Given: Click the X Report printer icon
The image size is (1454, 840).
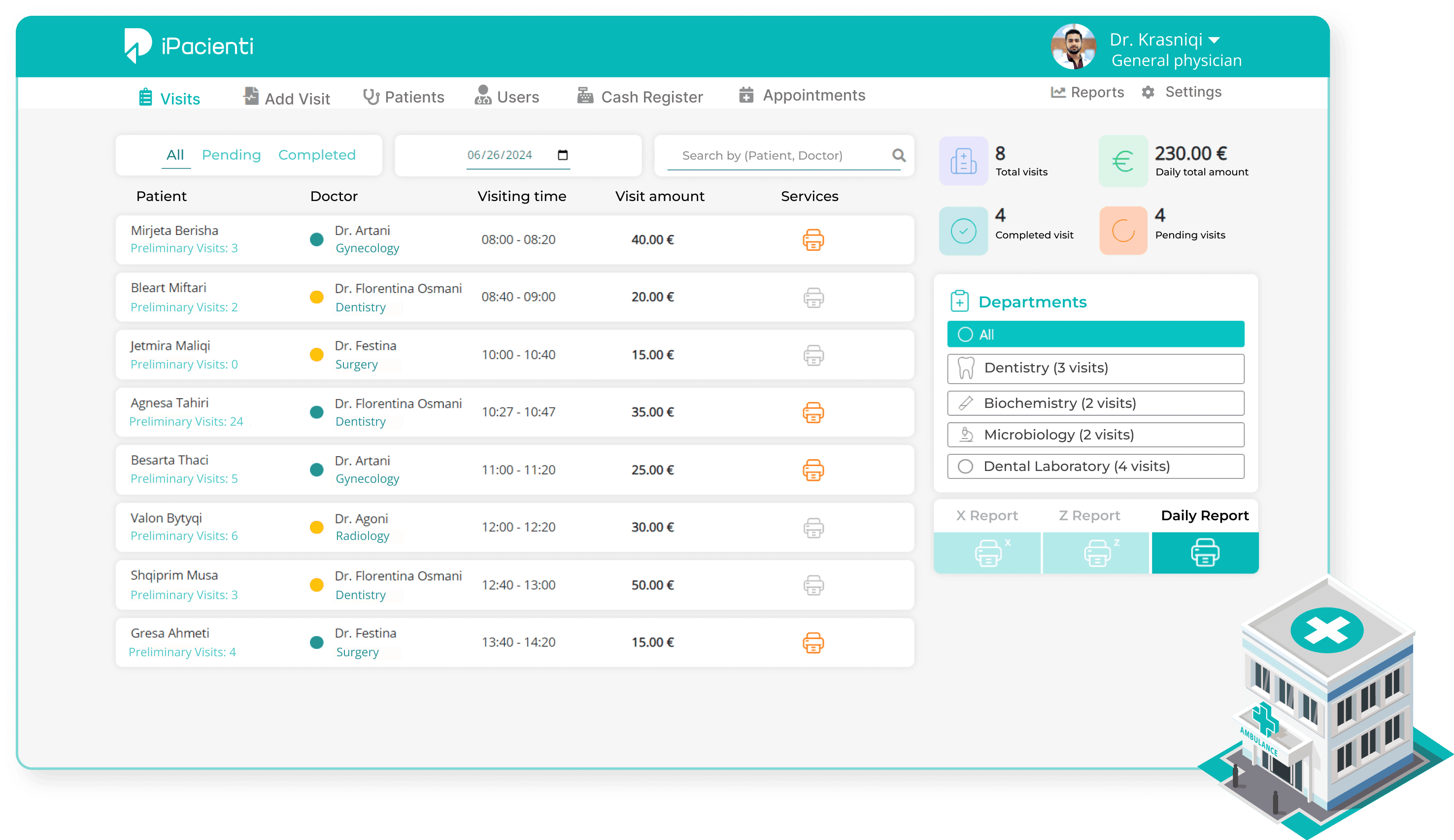Looking at the screenshot, I should (987, 553).
